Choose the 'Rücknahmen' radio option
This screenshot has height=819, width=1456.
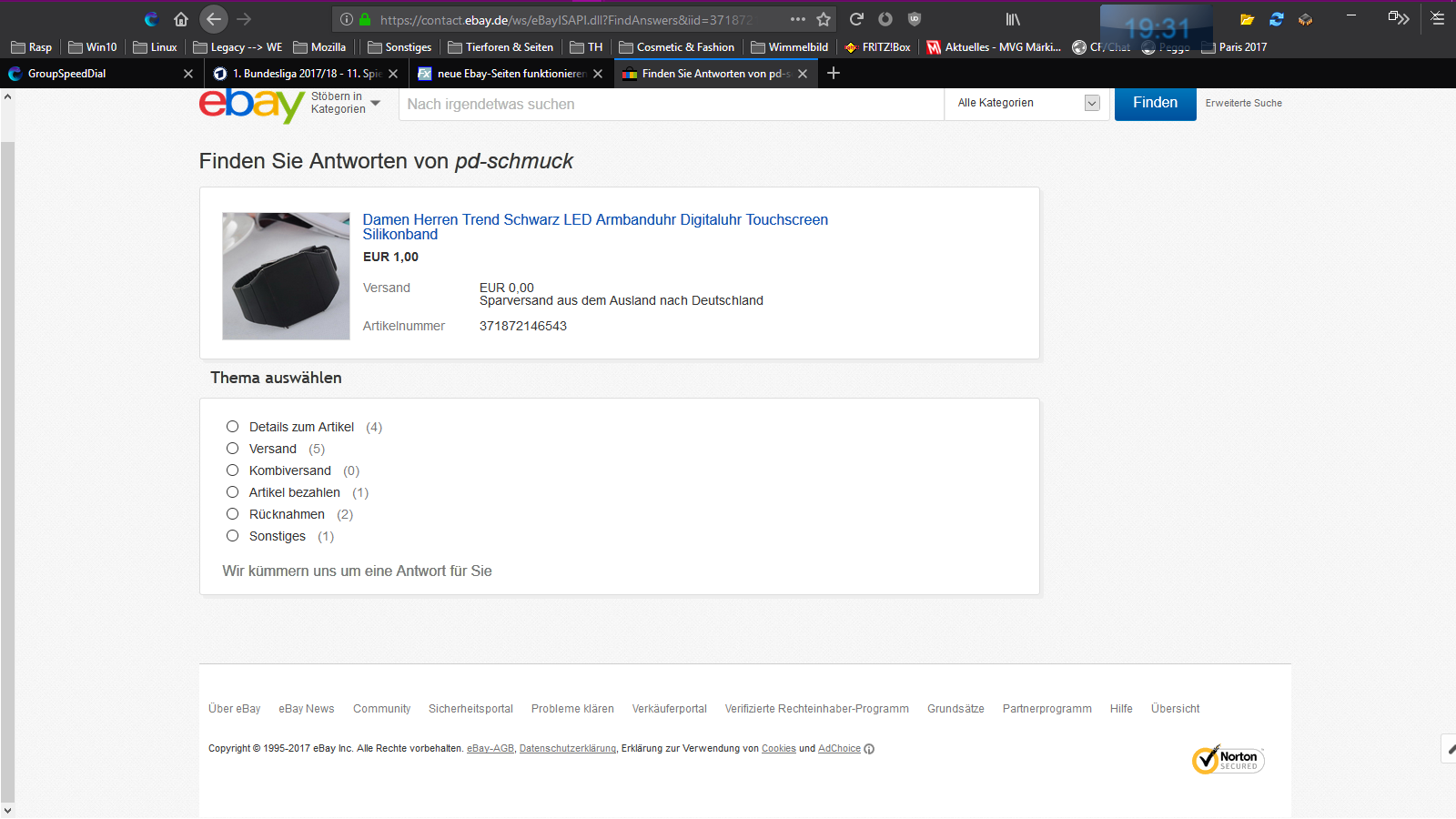pos(233,514)
